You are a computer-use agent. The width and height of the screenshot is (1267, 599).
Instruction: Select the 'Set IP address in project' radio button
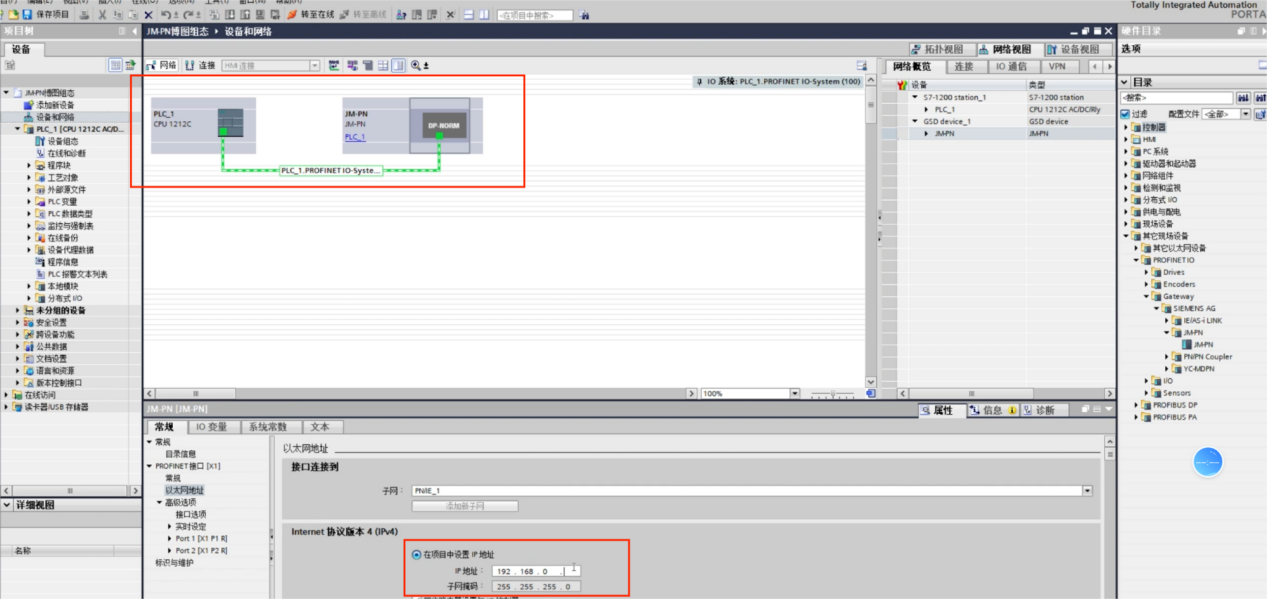pos(416,554)
